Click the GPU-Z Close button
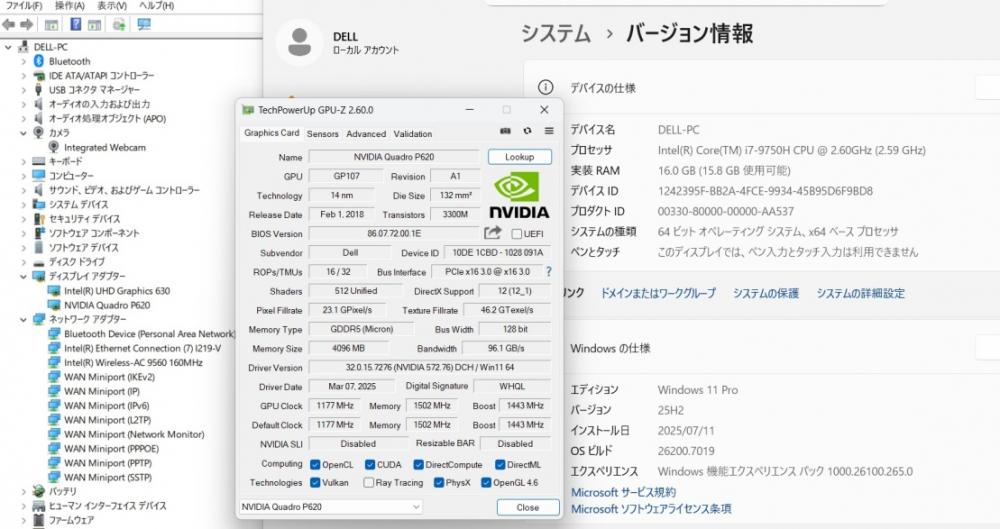Viewport: 1000px width, 529px height. coord(528,507)
